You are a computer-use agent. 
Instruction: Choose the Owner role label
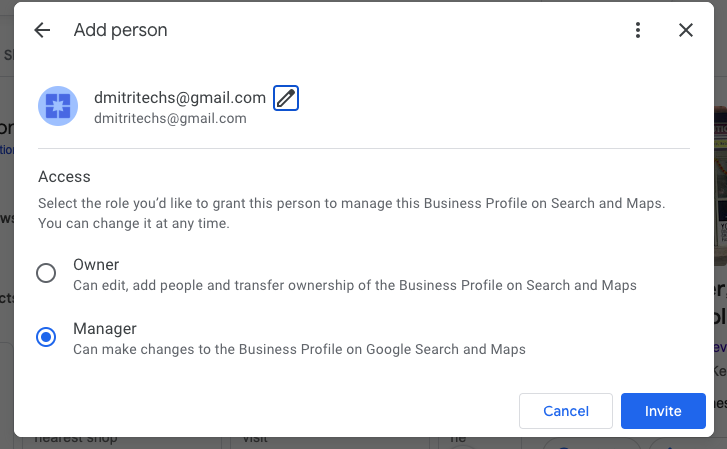(x=96, y=265)
